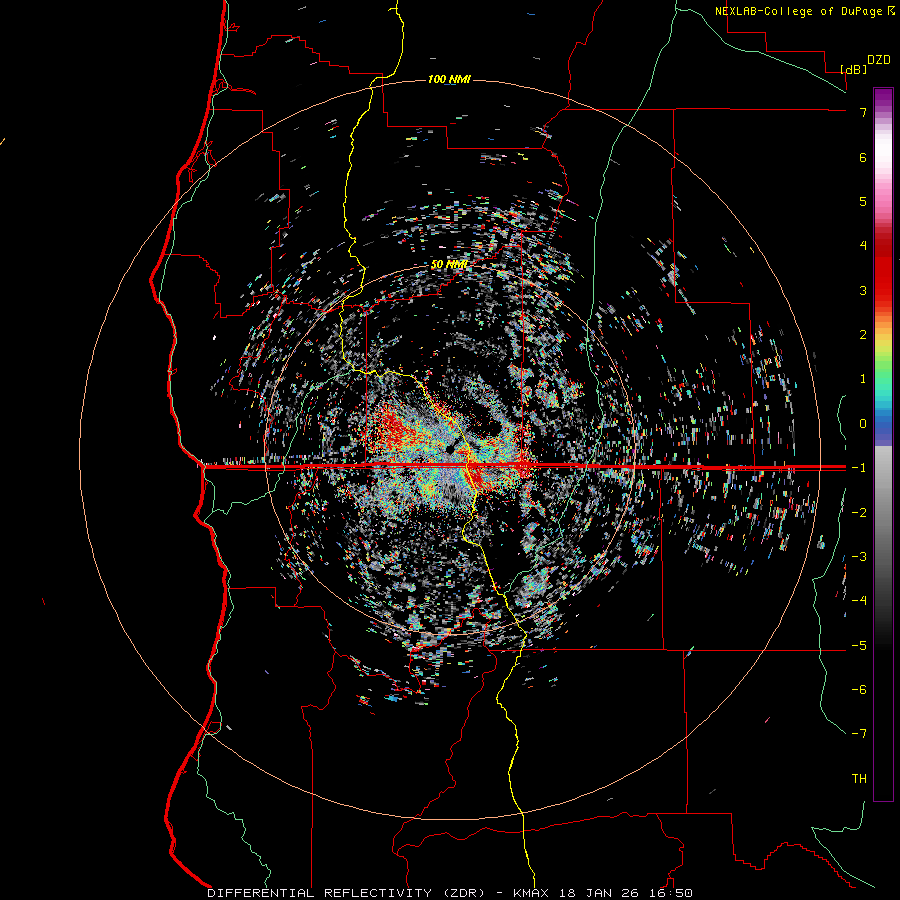The height and width of the screenshot is (900, 900).
Task: Click the NEXLAB-College of DuPage label
Action: coord(804,11)
